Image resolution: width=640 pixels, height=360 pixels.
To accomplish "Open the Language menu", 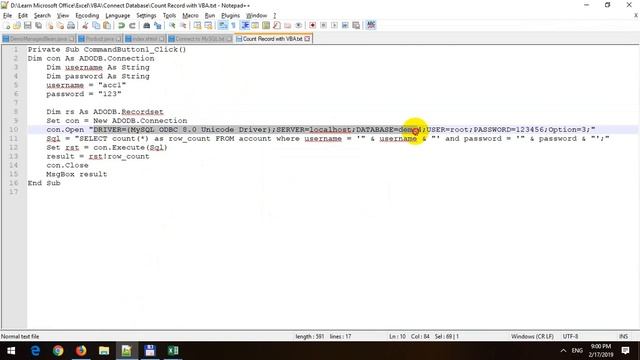I will [118, 16].
